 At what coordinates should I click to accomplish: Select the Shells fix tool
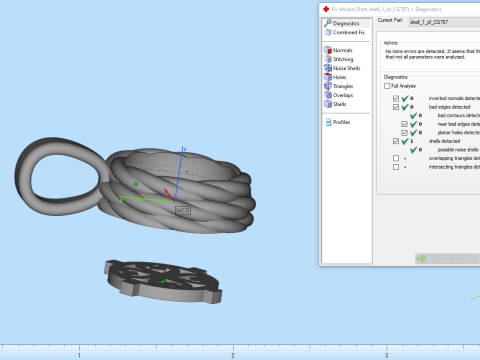335,104
